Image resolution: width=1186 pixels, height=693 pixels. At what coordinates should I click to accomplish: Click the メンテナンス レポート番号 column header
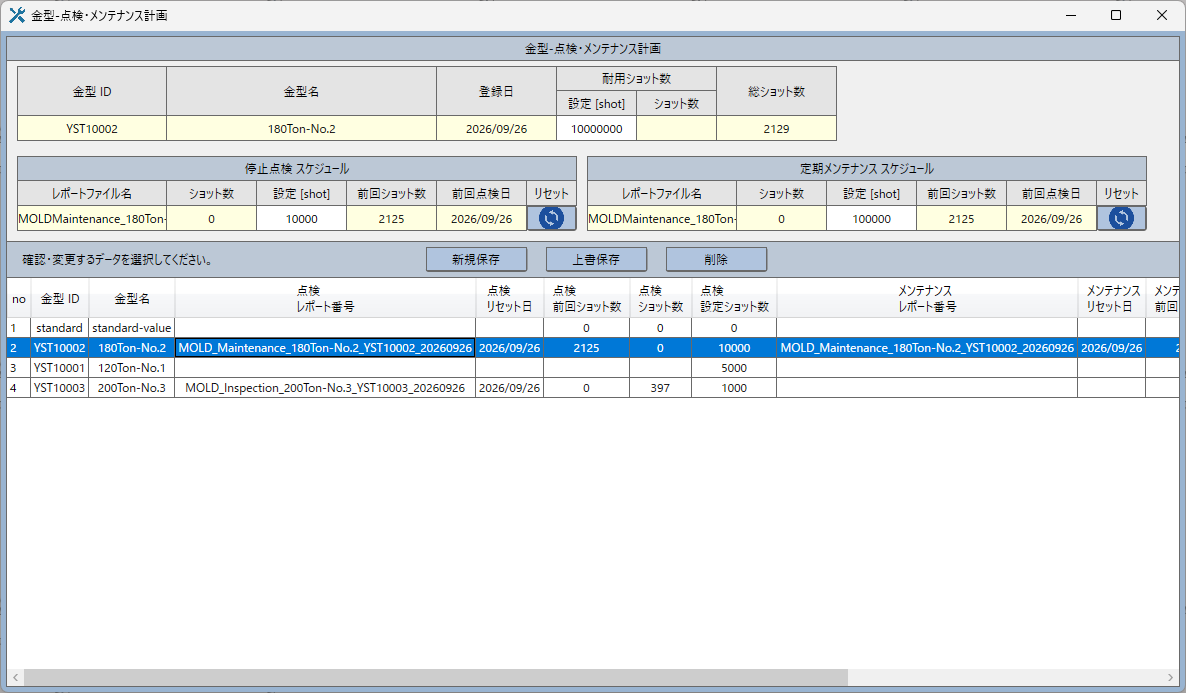tap(927, 299)
